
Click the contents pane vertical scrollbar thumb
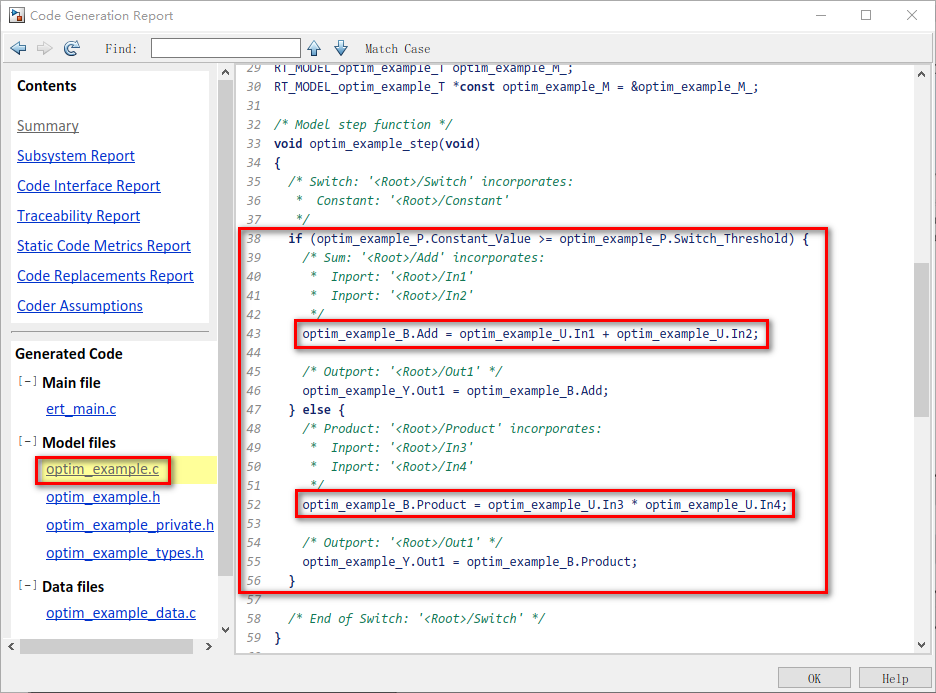225,327
